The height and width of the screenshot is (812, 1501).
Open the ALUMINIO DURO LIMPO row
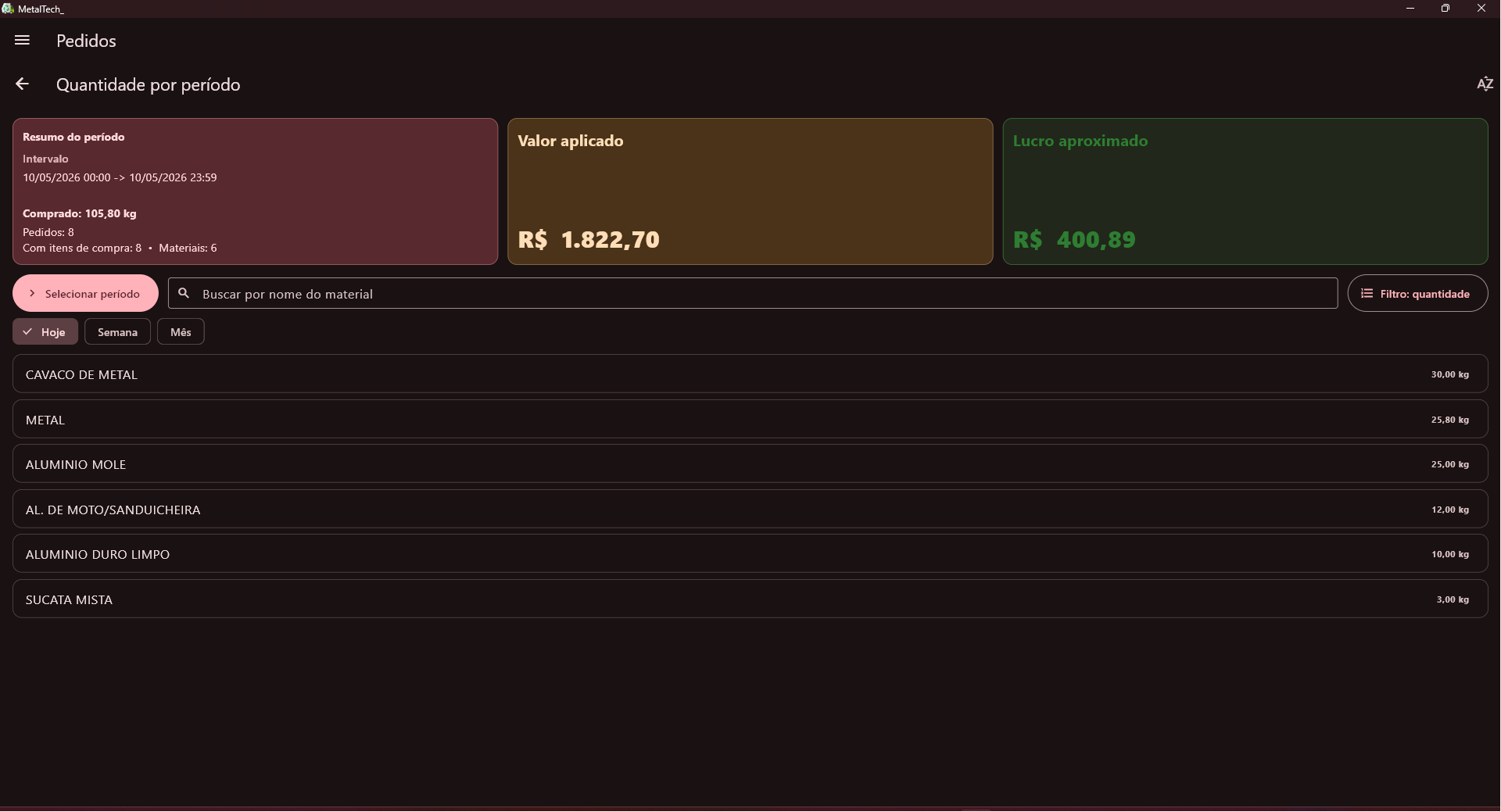750,554
